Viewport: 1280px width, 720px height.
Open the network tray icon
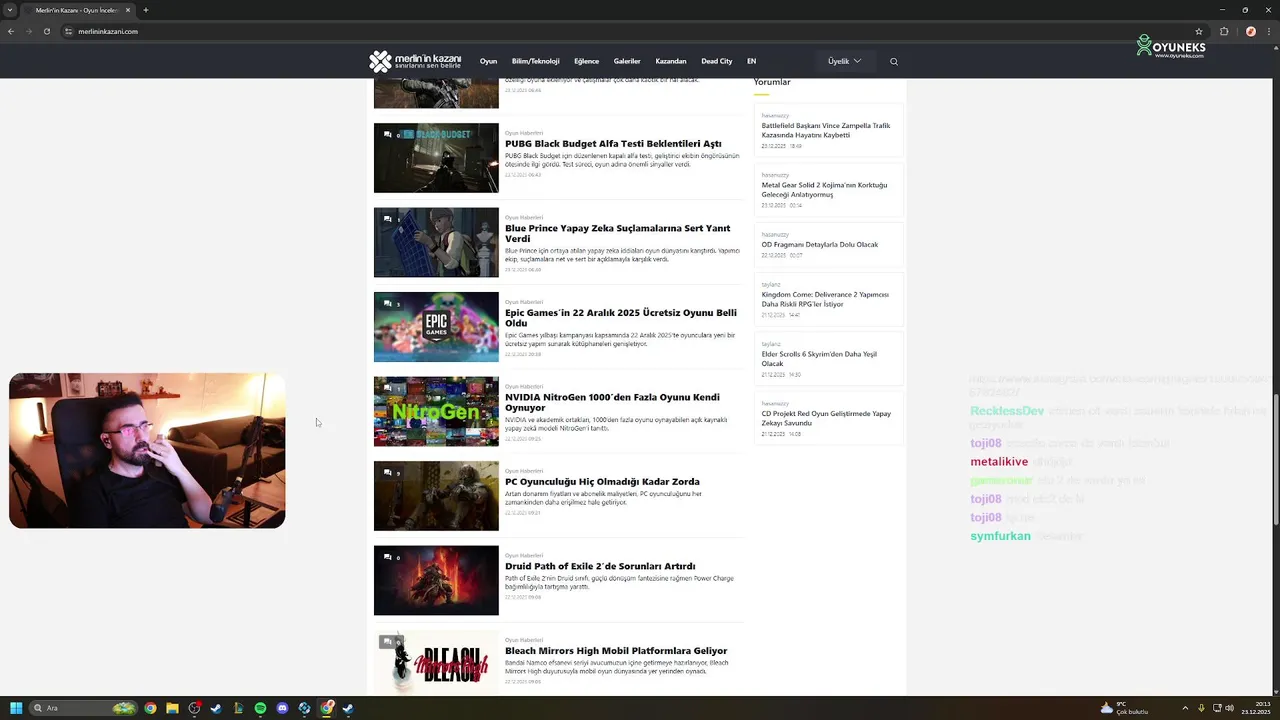point(1215,708)
